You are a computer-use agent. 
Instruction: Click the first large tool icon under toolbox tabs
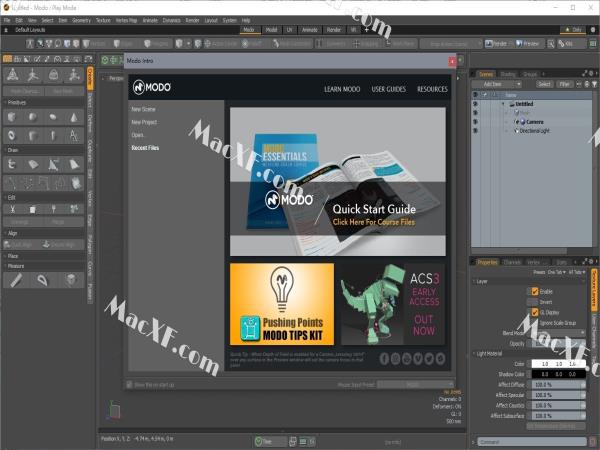[x=12, y=75]
